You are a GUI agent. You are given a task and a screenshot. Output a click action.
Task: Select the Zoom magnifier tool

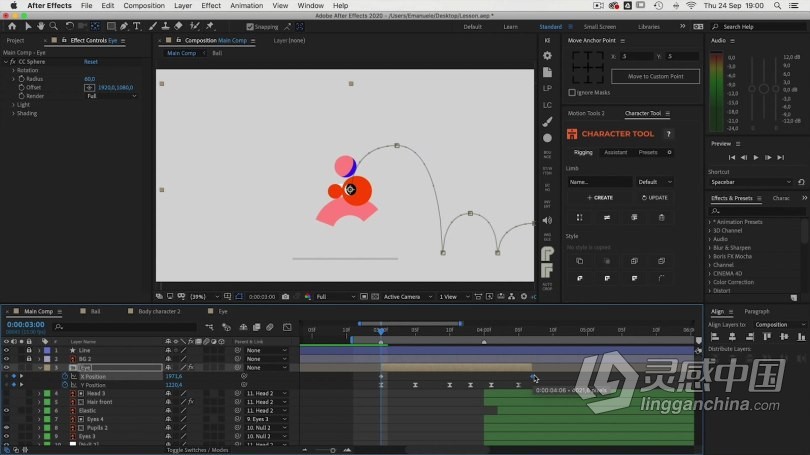(x=53, y=26)
